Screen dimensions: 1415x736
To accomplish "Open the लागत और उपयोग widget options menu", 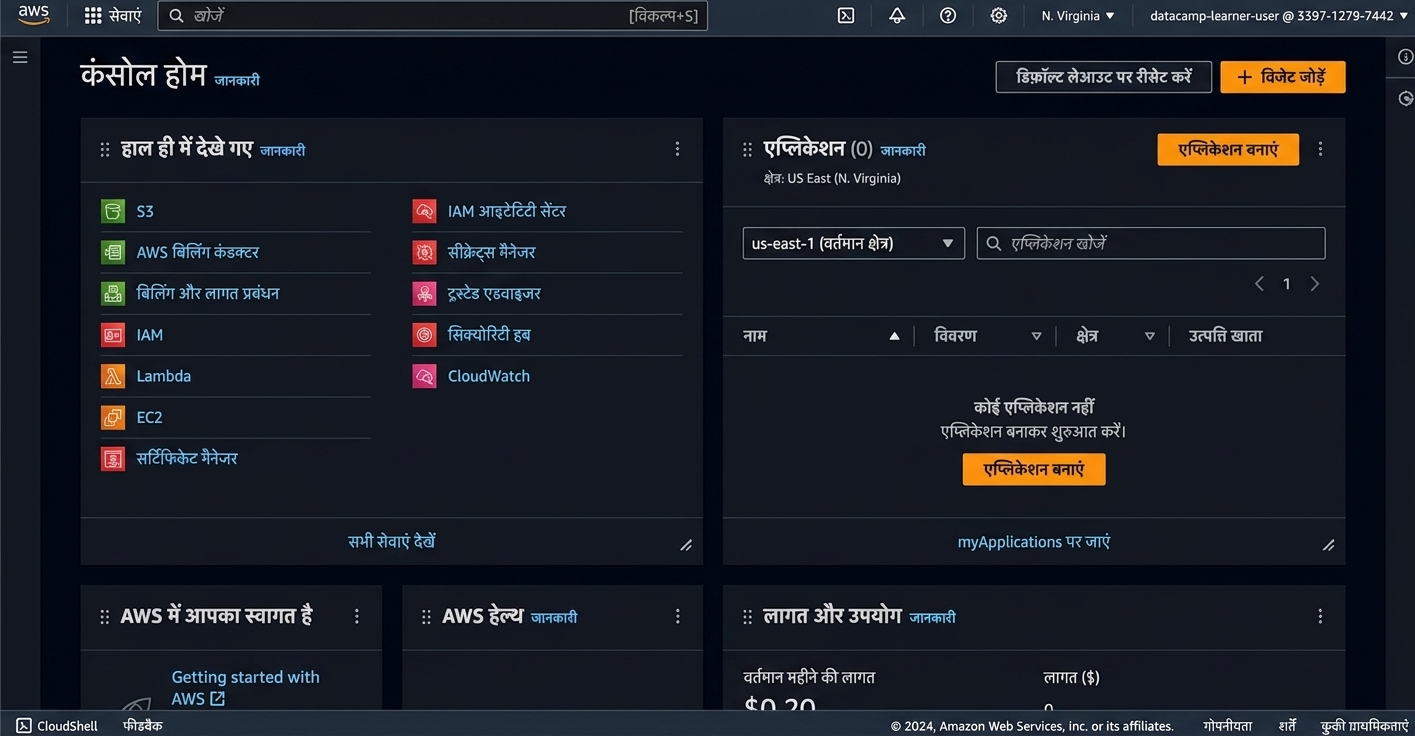I will tap(1320, 616).
